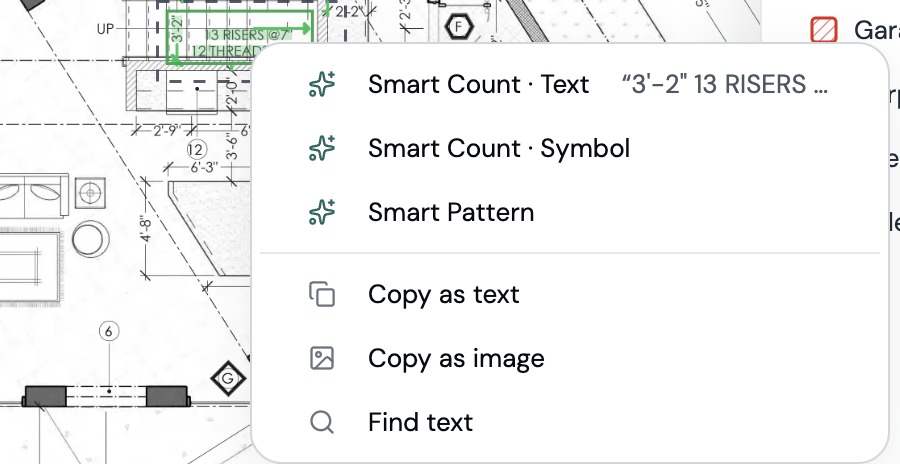Click the quoted 3'-2" 13 RISERS preview text
The image size is (900, 464).
[x=725, y=84]
